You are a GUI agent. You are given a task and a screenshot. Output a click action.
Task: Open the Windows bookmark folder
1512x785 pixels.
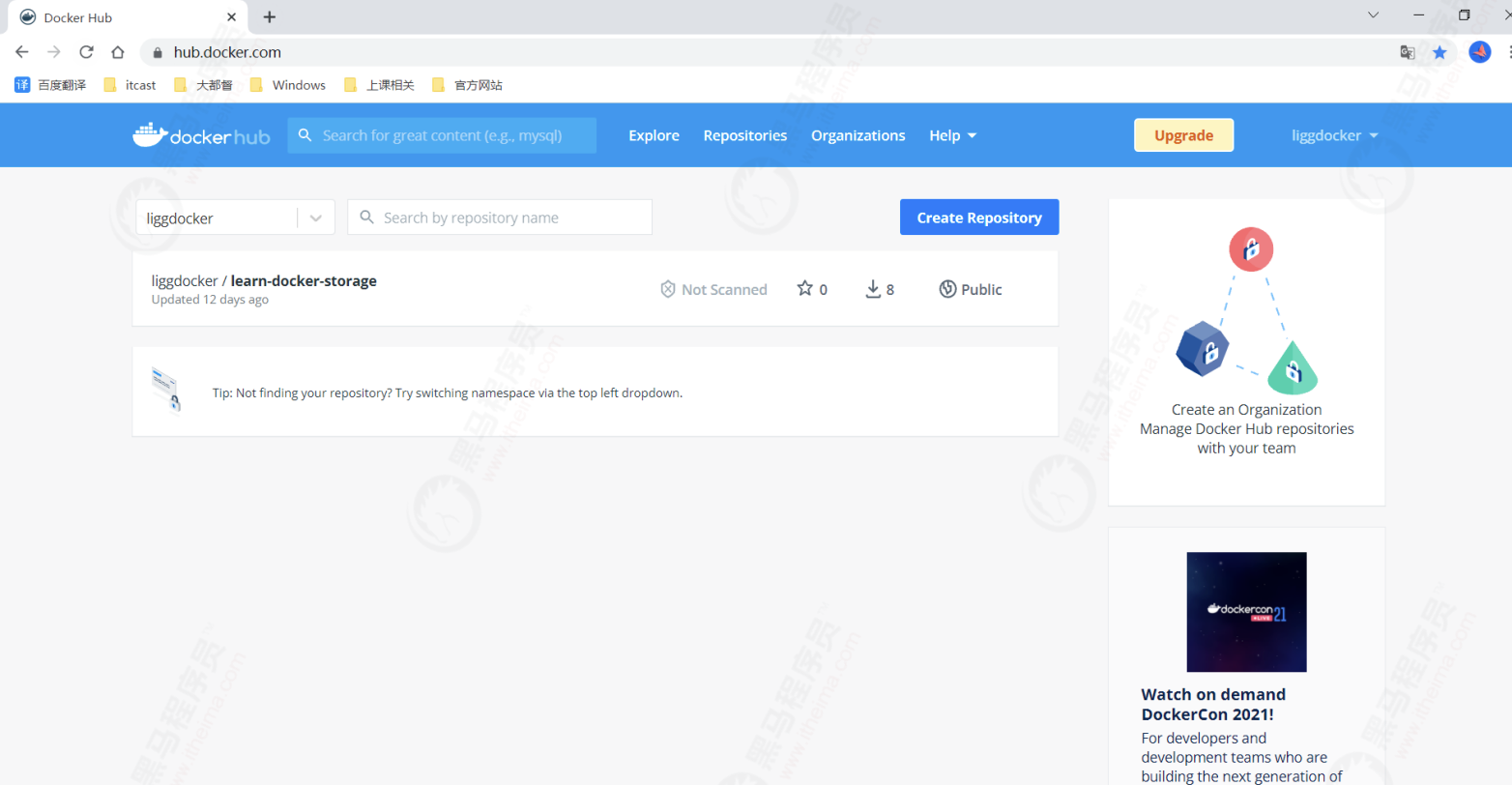pos(288,85)
